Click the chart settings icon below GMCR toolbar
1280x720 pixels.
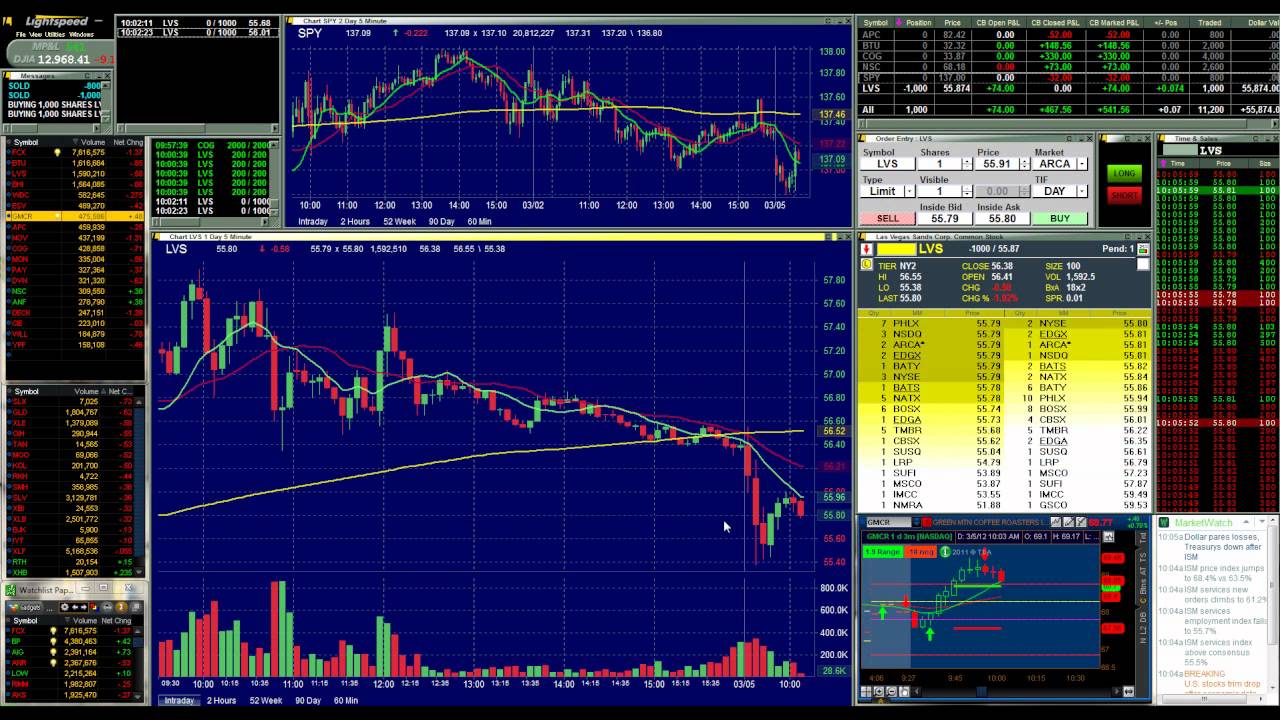coord(1108,536)
